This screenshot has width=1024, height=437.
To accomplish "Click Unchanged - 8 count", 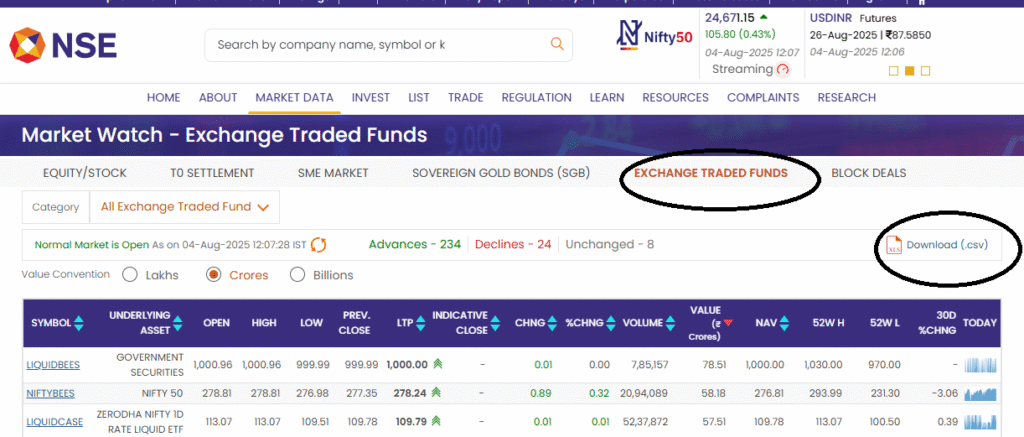I will click(x=610, y=244).
